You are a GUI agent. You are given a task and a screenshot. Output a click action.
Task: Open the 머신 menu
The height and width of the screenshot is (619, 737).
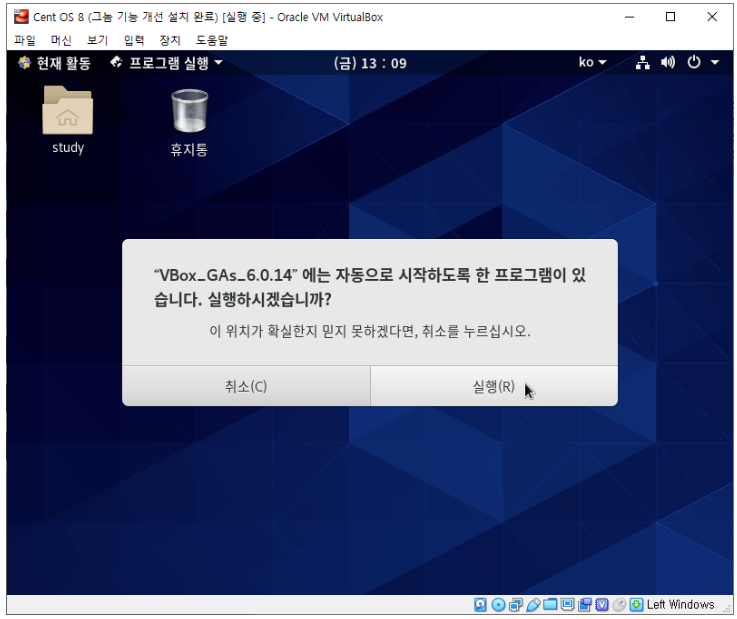[x=61, y=40]
